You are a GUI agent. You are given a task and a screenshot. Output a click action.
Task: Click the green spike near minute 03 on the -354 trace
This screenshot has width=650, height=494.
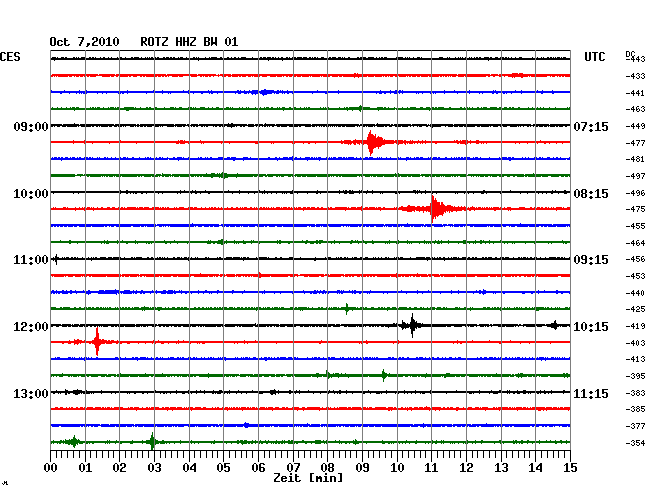point(152,442)
